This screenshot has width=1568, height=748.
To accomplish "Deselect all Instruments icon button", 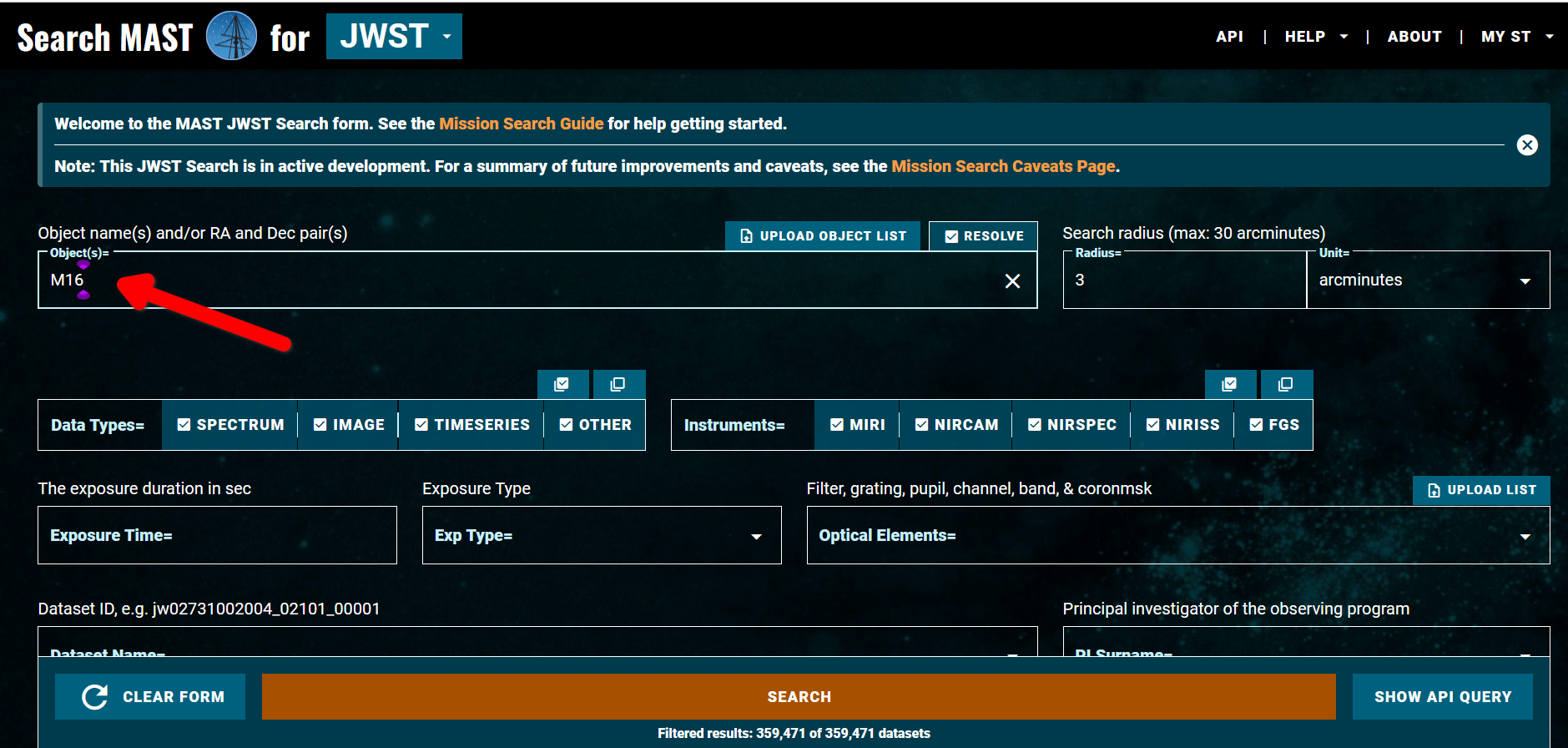I will (1286, 384).
